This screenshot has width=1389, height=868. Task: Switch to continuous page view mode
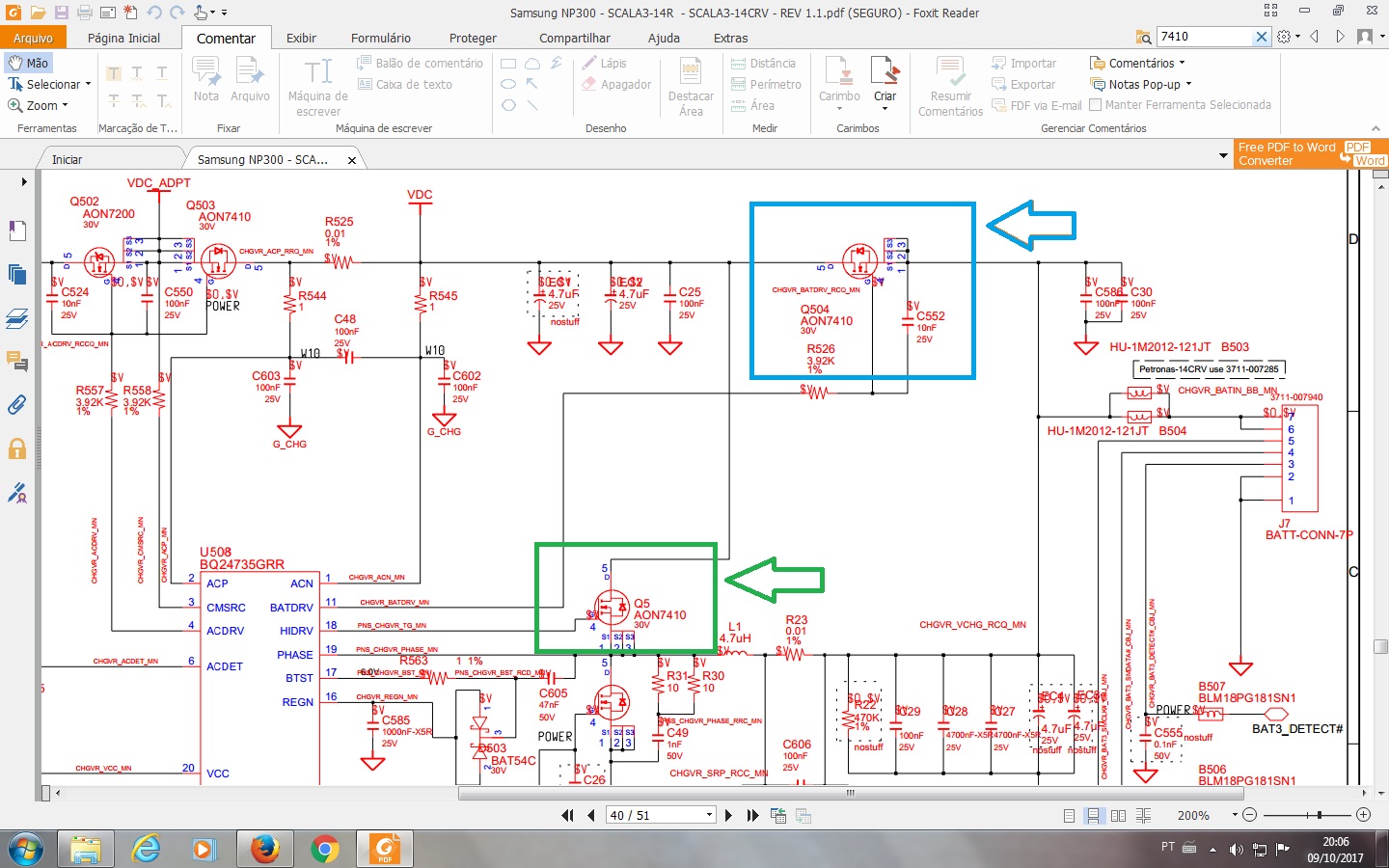[1093, 815]
